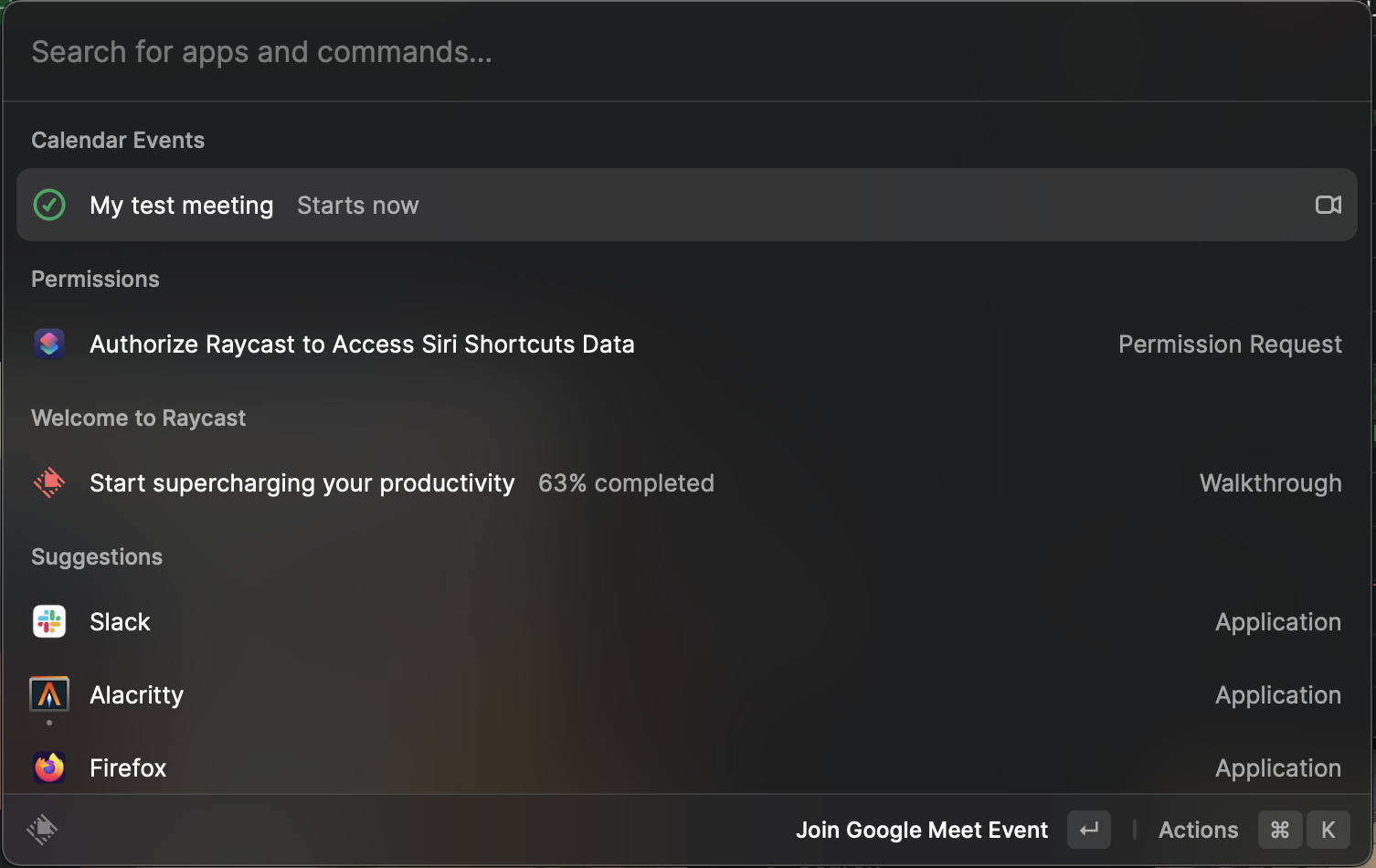
Task: Click the Return key icon next to Join Google Meet Event
Action: click(1089, 830)
